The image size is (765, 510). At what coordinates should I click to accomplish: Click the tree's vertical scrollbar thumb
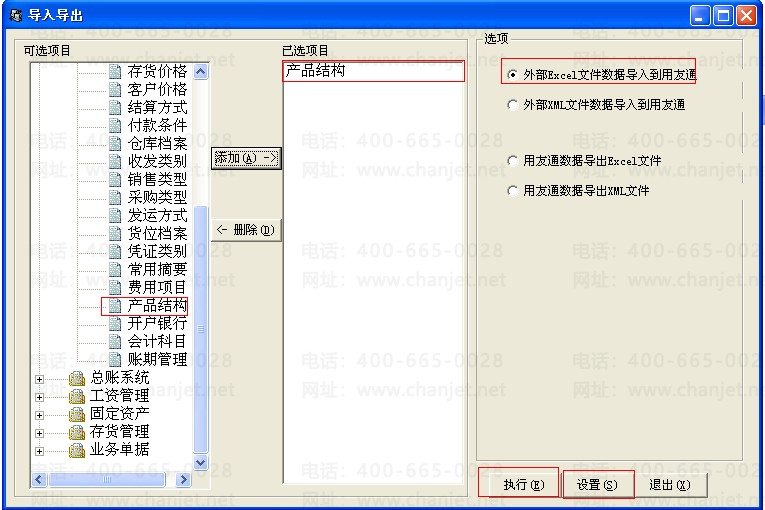pyautogui.click(x=201, y=329)
